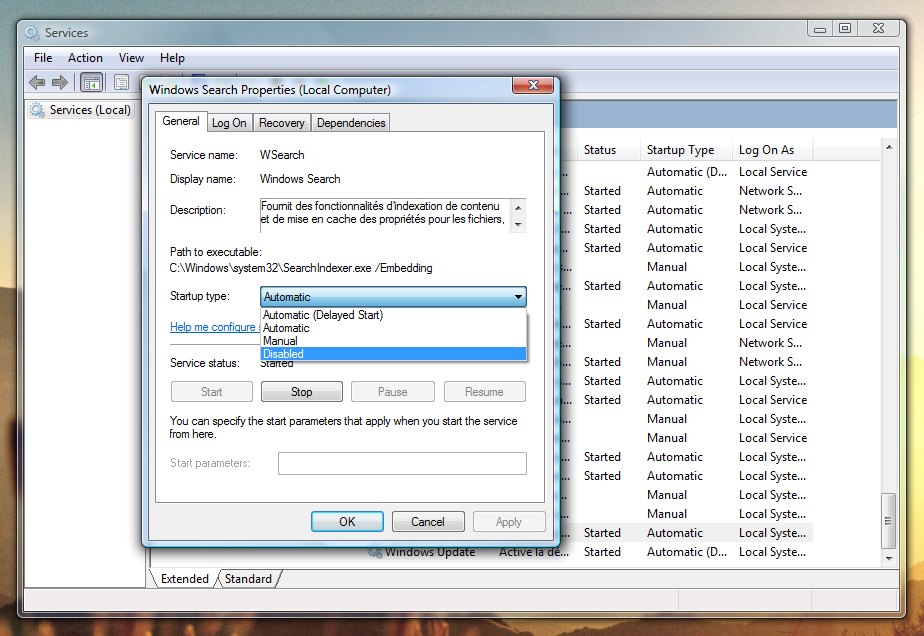Click the 'Active la dé...' description cell
924x636 pixels.
(534, 552)
